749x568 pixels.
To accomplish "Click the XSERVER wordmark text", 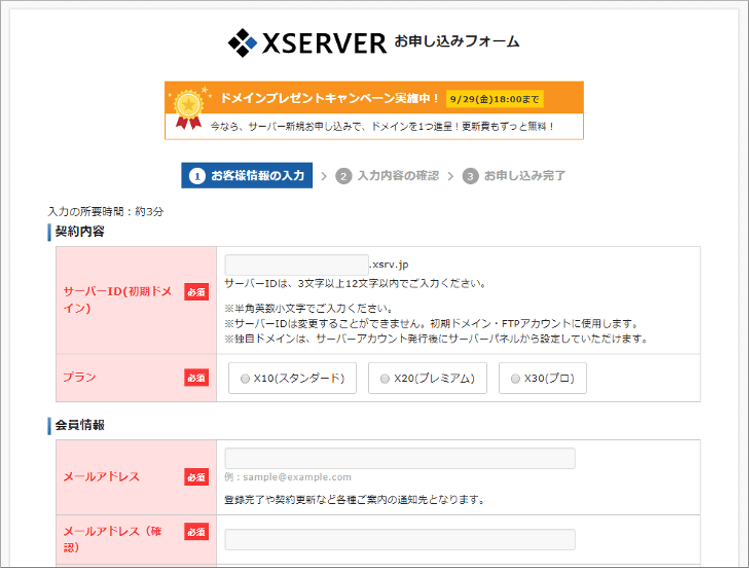I will coord(324,43).
